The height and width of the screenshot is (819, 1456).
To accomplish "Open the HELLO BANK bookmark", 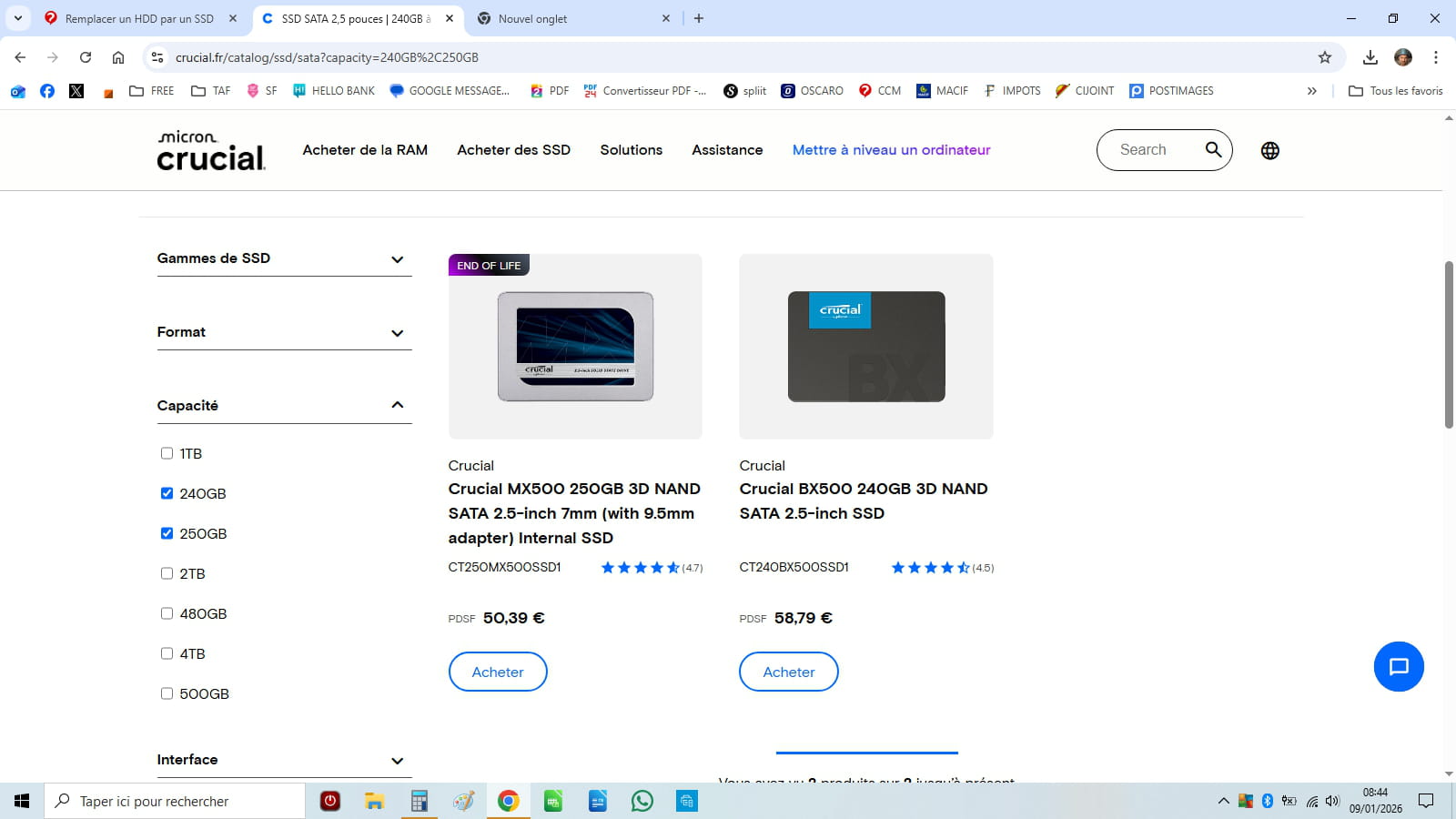I will pyautogui.click(x=333, y=91).
